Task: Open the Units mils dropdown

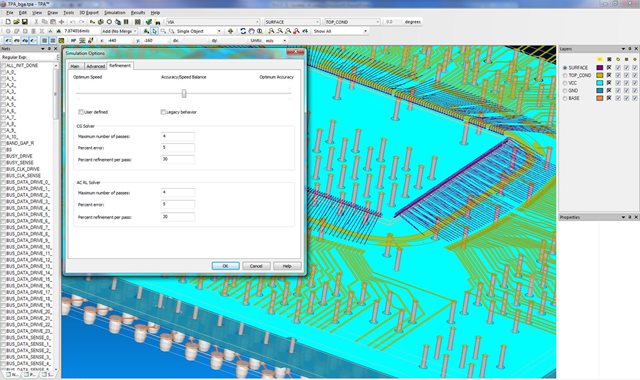Action: [276, 40]
